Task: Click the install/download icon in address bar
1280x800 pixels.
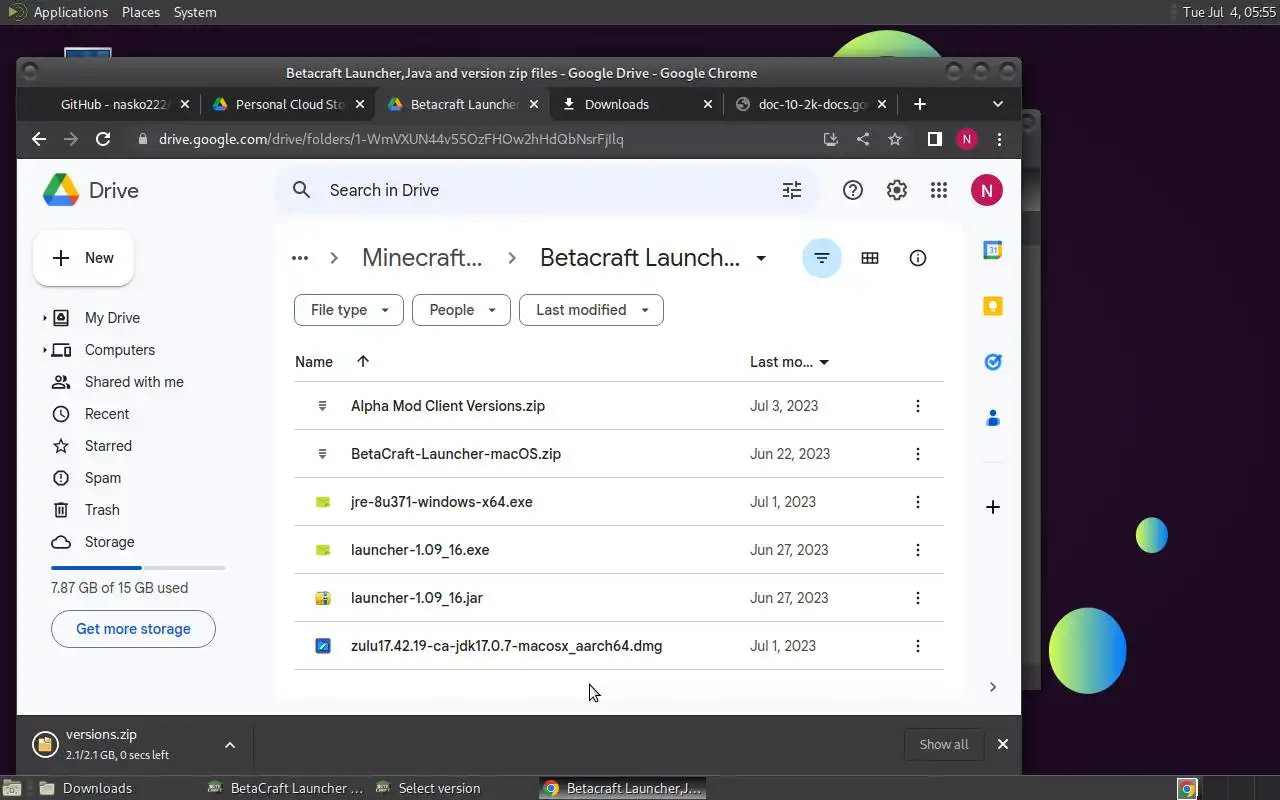Action: [x=830, y=139]
